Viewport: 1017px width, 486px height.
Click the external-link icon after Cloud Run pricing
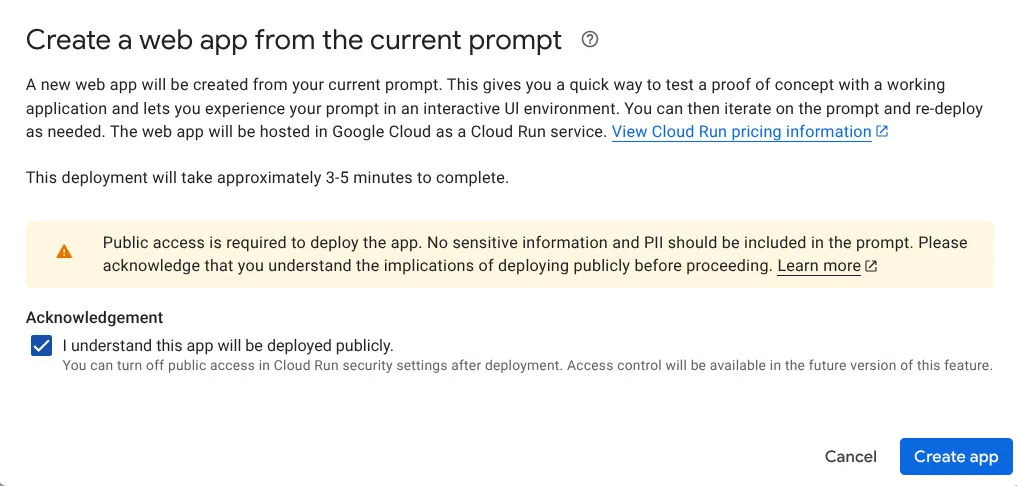[881, 132]
